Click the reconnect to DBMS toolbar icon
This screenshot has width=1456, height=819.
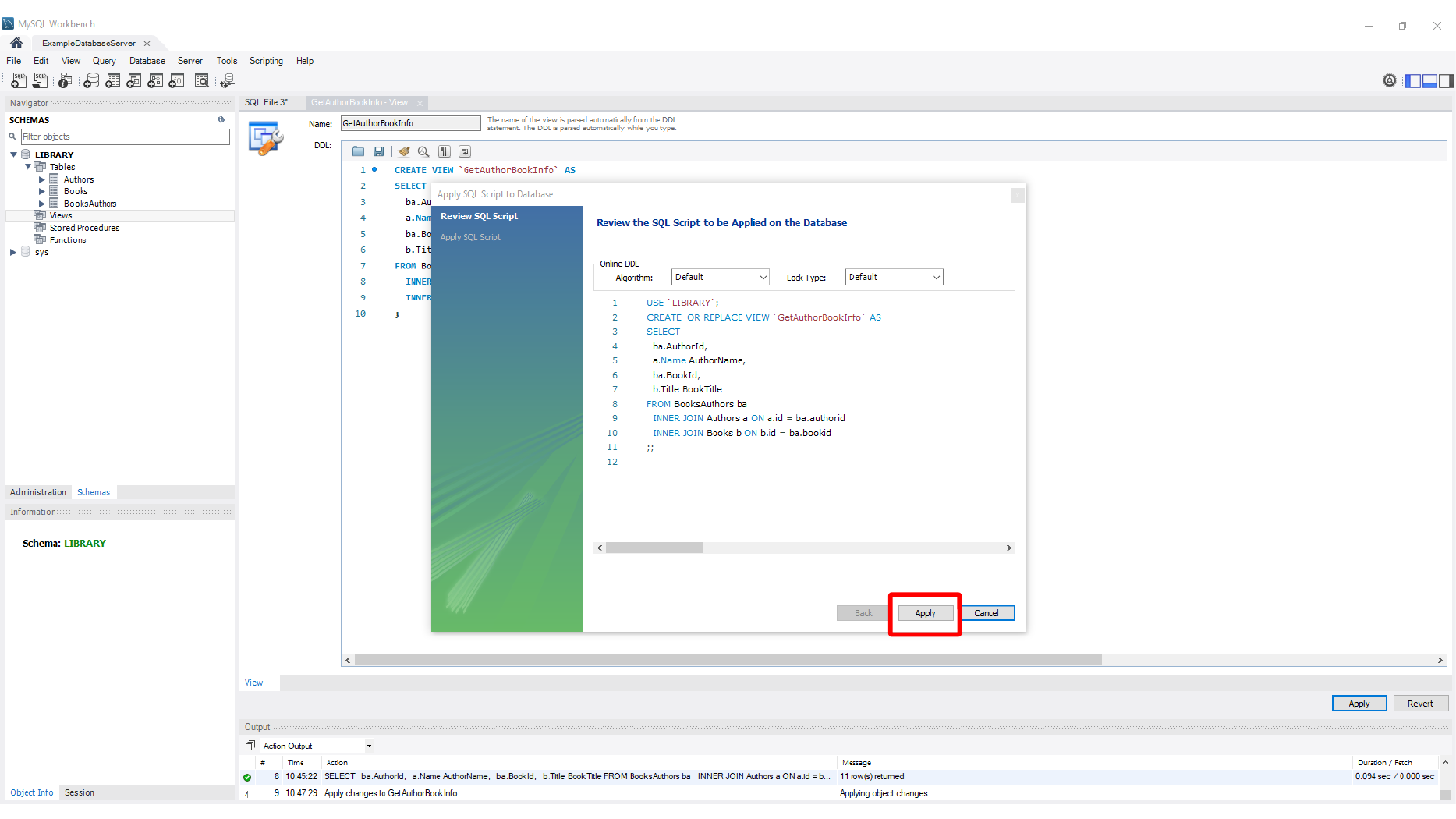[227, 80]
